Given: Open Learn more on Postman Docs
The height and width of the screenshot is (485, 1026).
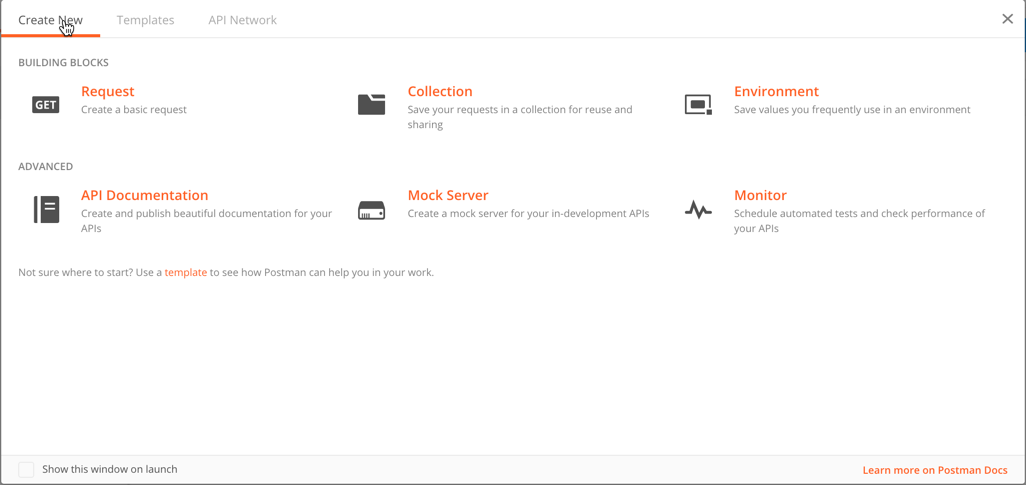Looking at the screenshot, I should point(935,470).
